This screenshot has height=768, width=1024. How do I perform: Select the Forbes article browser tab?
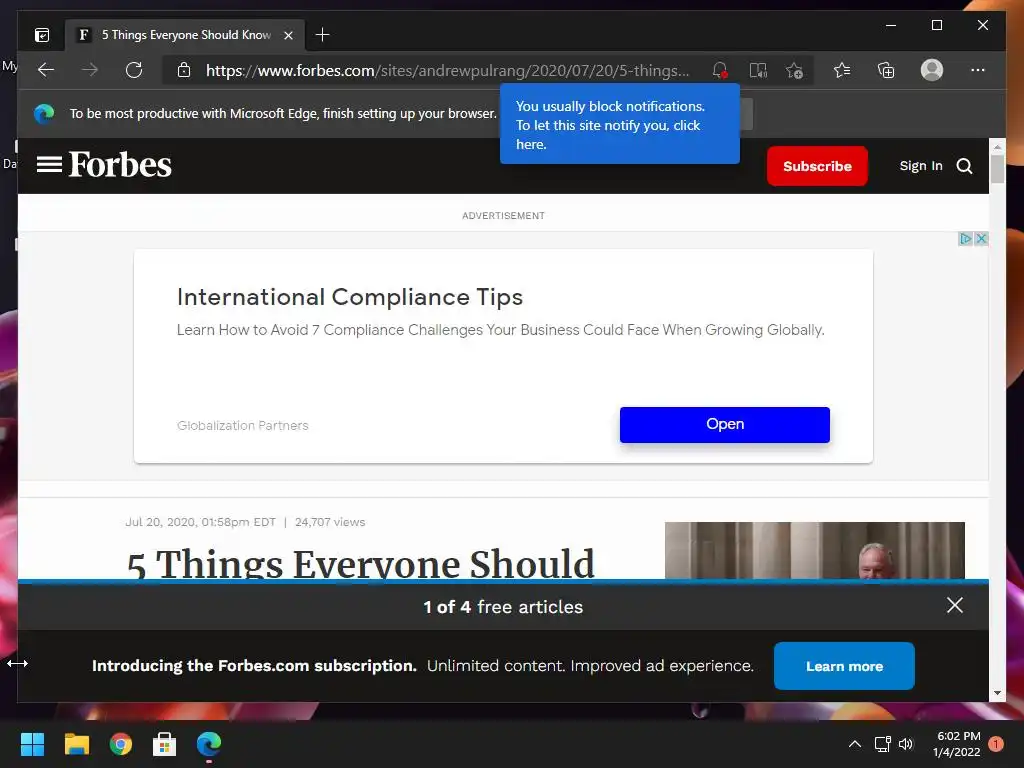185,35
